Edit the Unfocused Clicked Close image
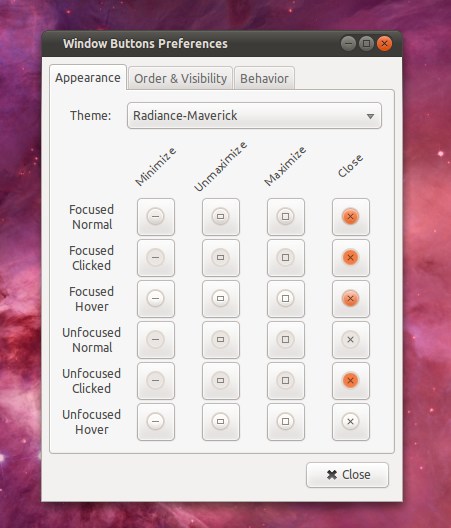This screenshot has height=528, width=451. click(x=351, y=381)
